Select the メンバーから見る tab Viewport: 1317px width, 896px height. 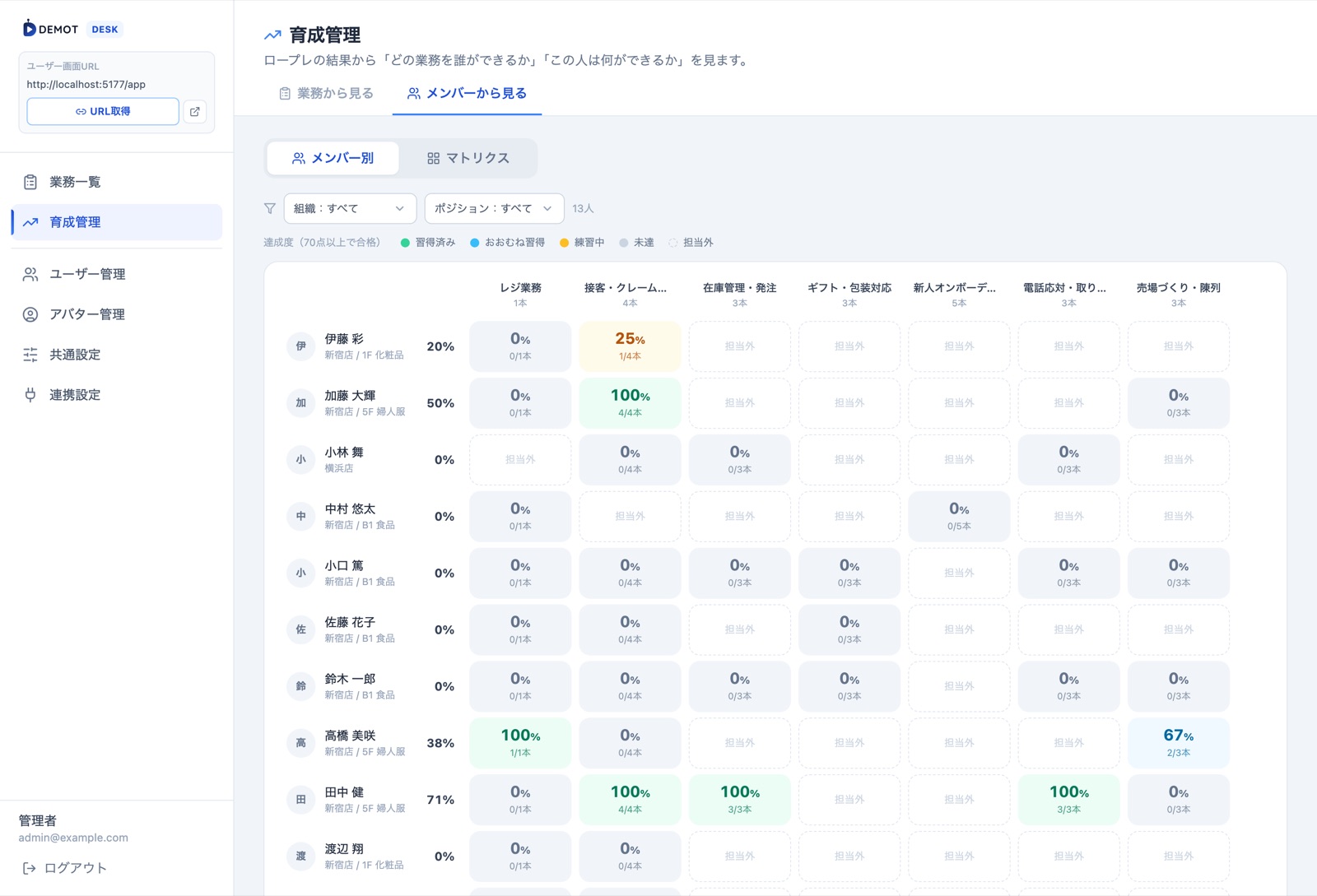[467, 94]
